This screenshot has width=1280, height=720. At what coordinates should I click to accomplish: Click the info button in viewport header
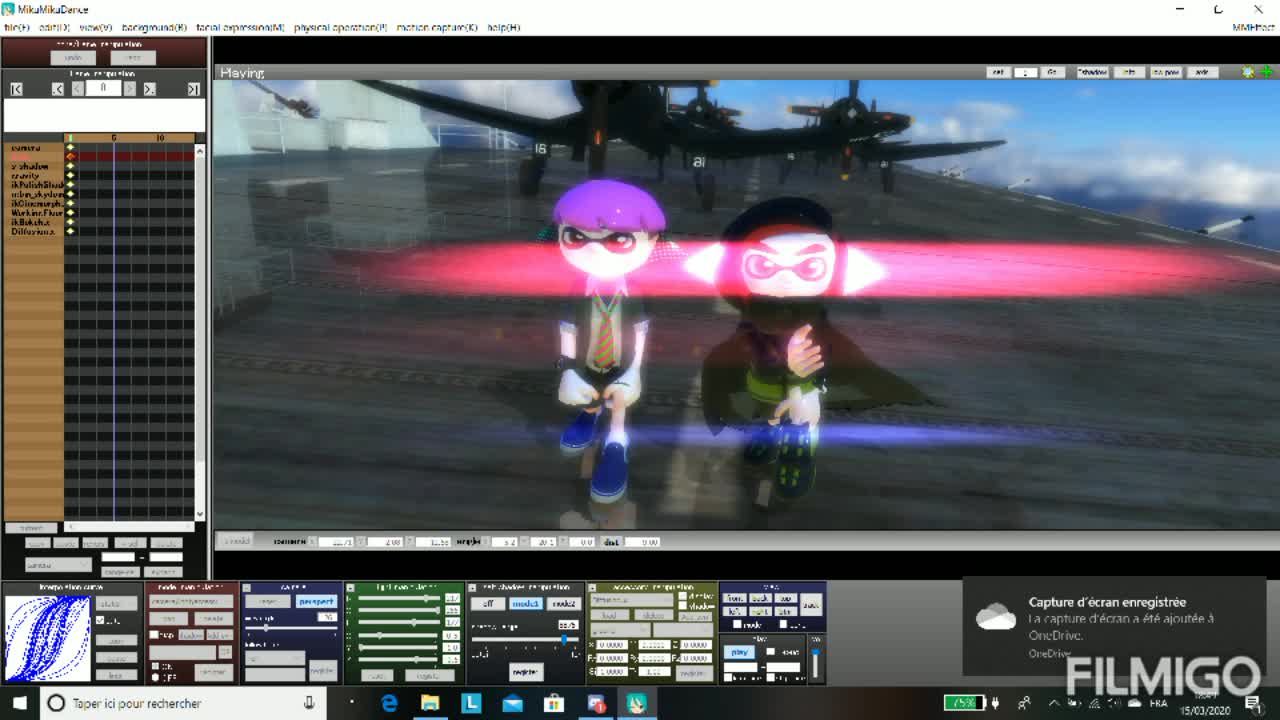tap(1129, 72)
